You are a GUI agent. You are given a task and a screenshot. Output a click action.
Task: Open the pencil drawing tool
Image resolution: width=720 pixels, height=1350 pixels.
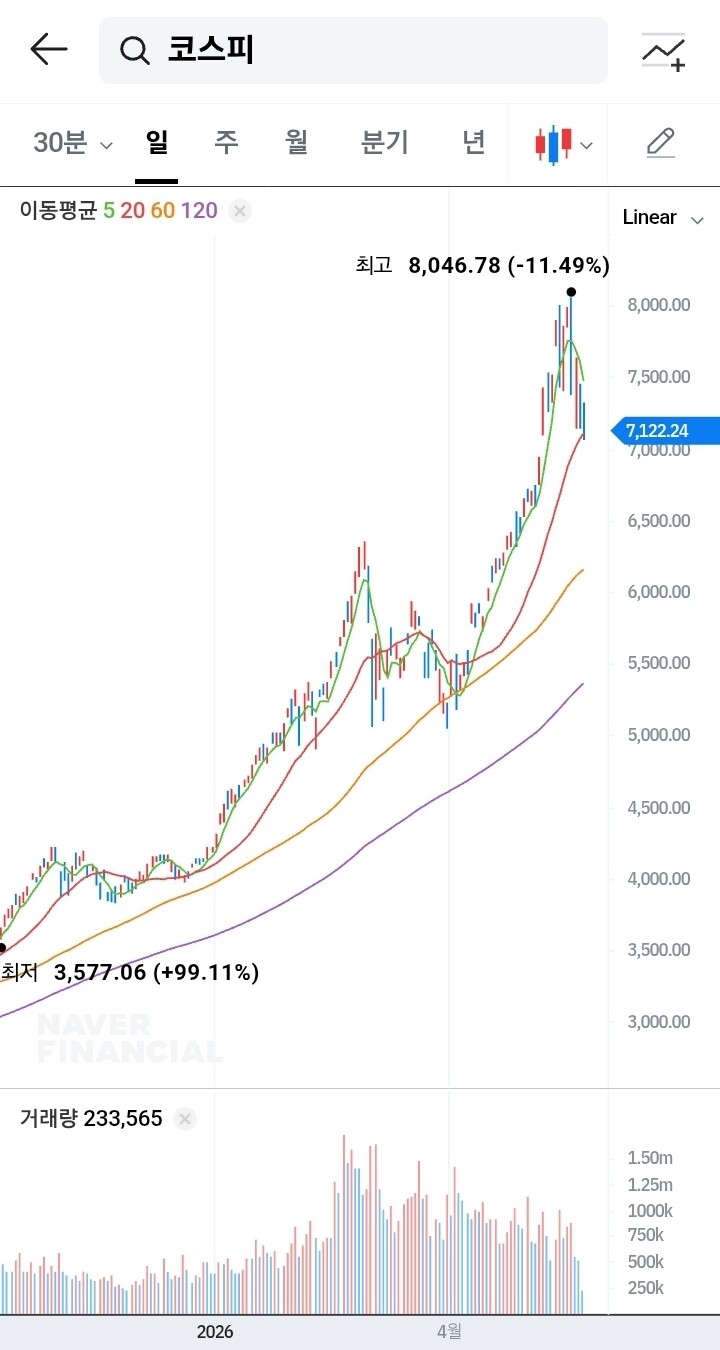(660, 143)
